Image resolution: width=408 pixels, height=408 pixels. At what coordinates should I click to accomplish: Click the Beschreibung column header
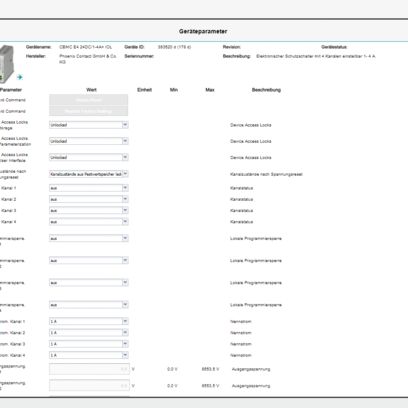pos(266,90)
